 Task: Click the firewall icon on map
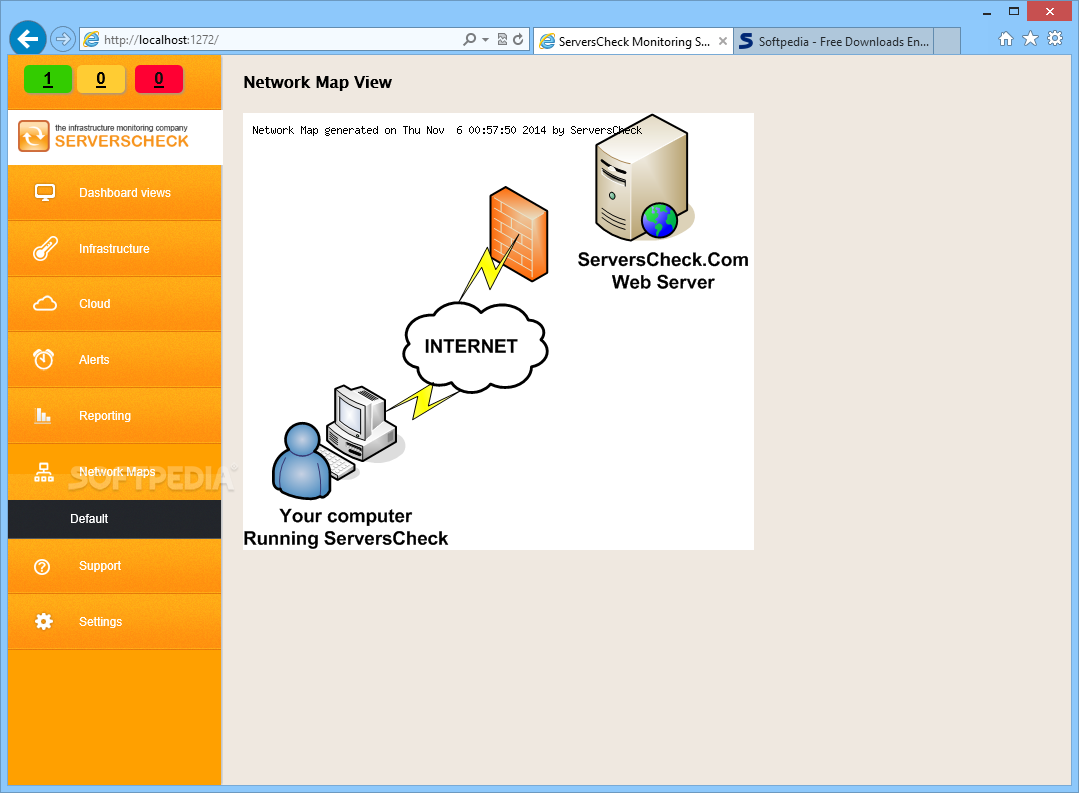tap(519, 234)
